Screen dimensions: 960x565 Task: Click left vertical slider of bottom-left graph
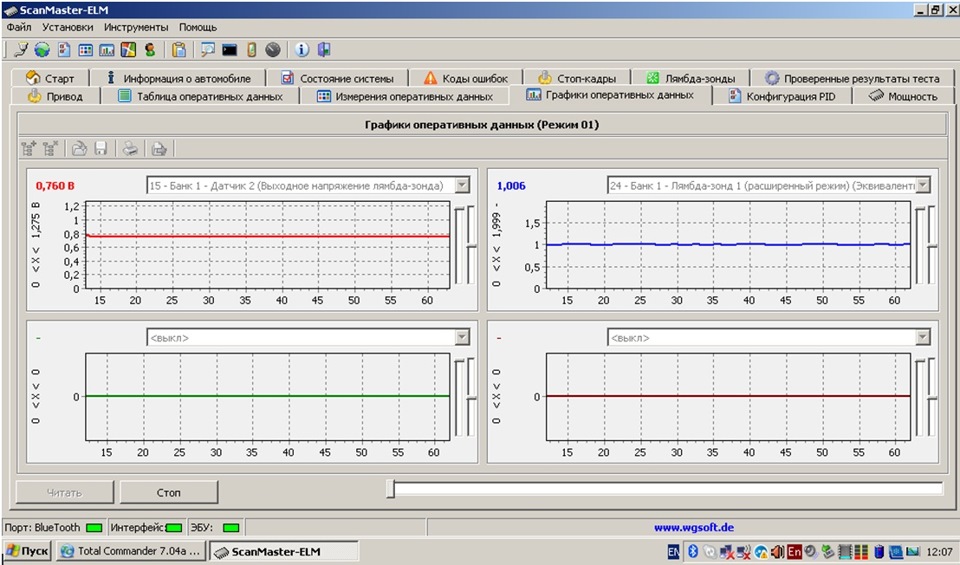point(459,398)
